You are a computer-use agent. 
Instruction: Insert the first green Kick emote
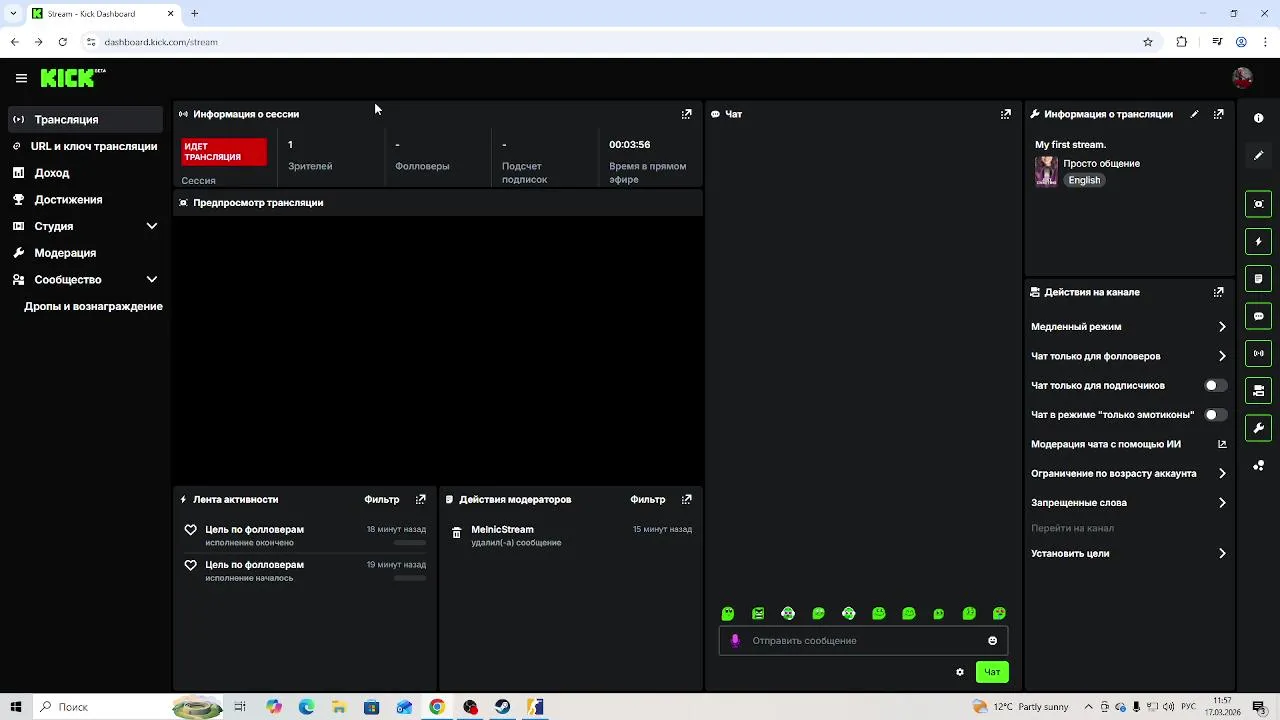728,614
